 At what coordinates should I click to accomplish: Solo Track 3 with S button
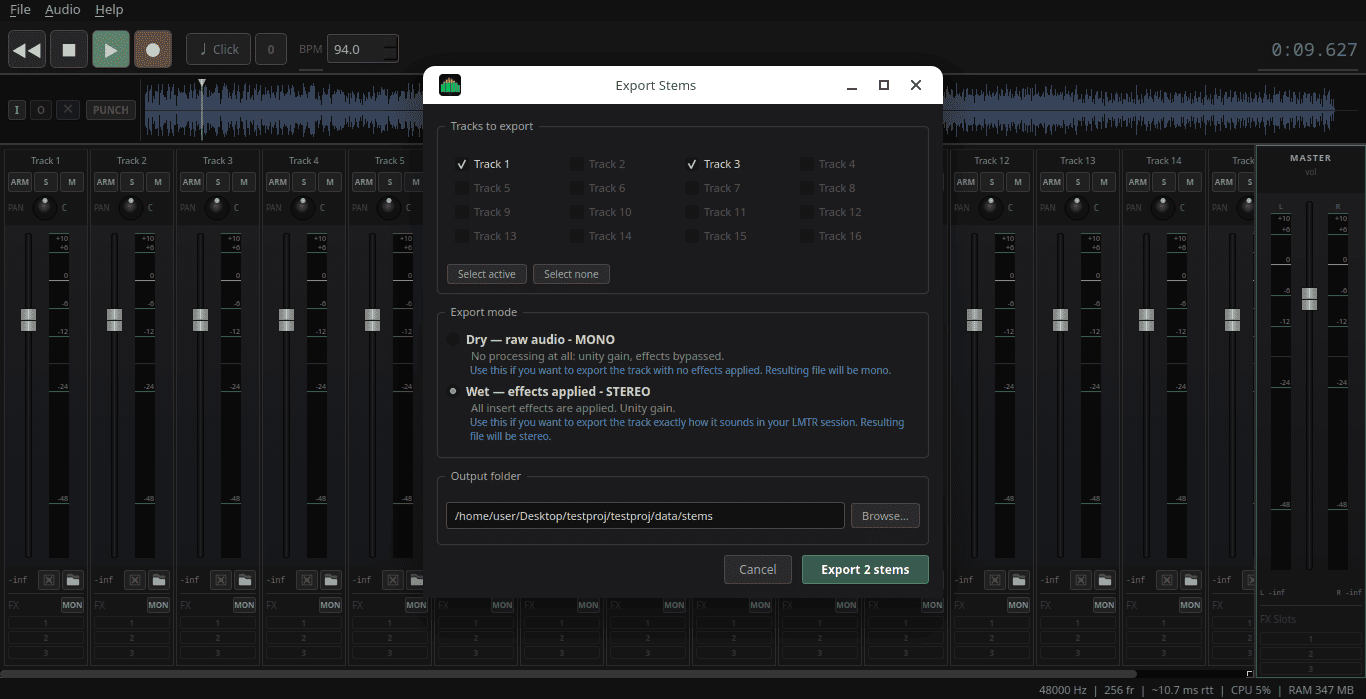[218, 182]
